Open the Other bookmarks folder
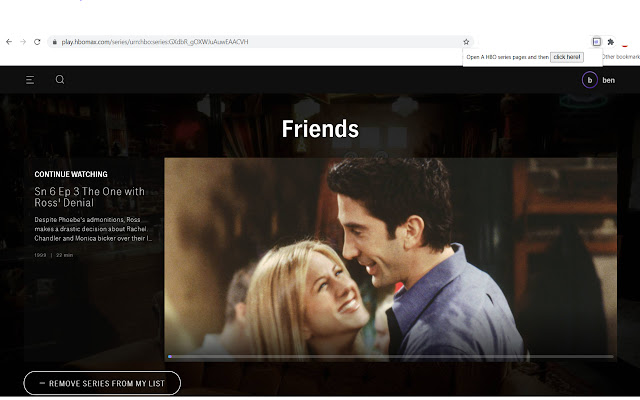The height and width of the screenshot is (400, 640). coord(620,57)
